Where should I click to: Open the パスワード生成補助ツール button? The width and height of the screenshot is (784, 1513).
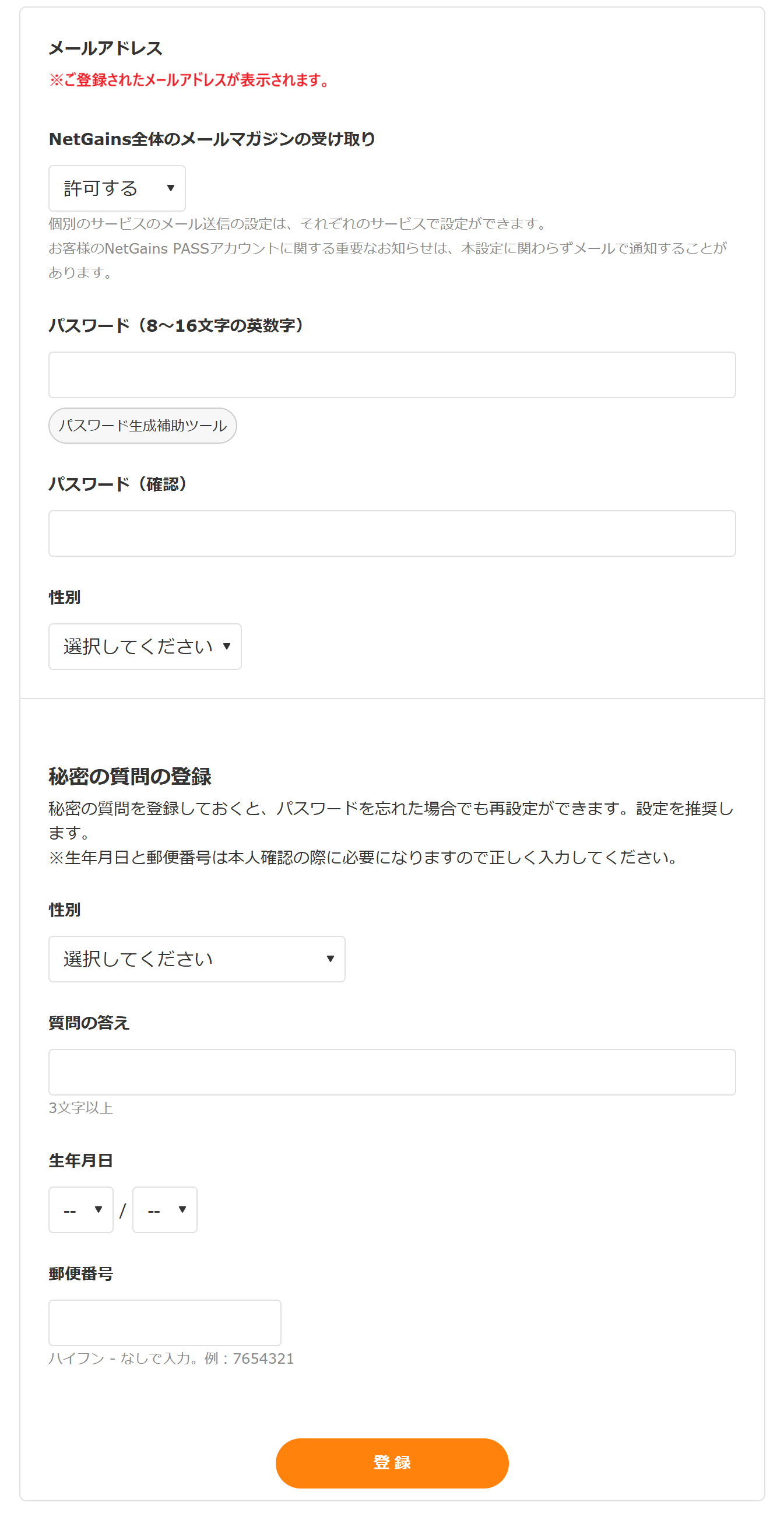point(142,426)
